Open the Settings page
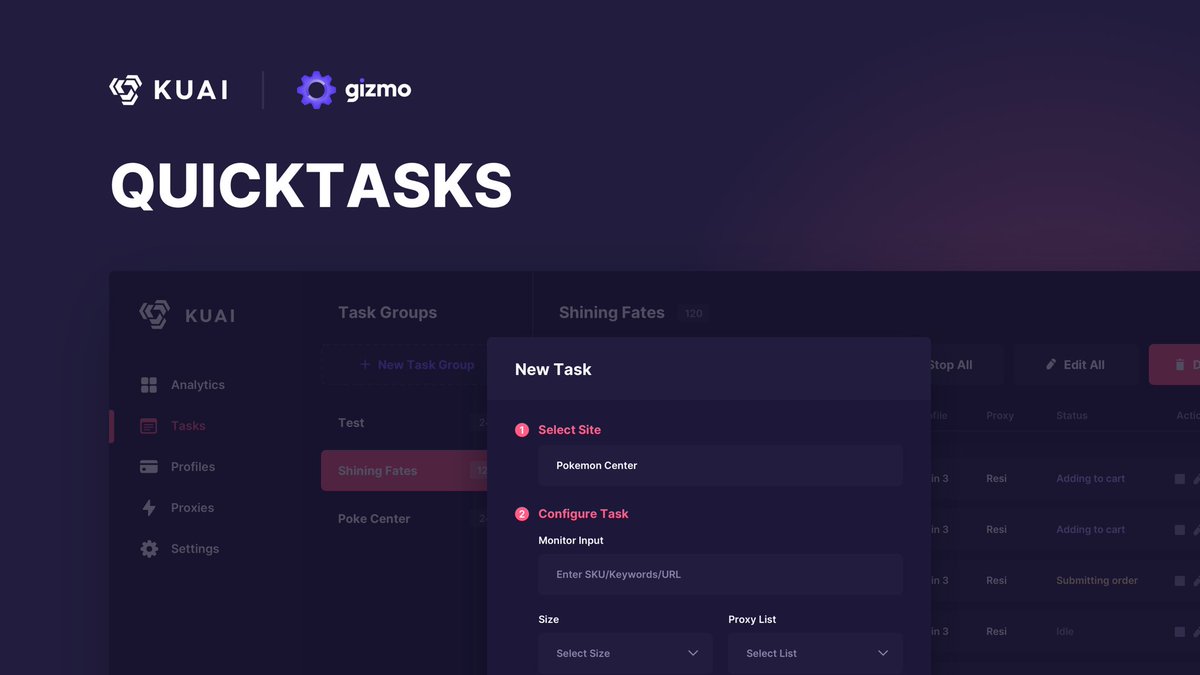 (195, 549)
